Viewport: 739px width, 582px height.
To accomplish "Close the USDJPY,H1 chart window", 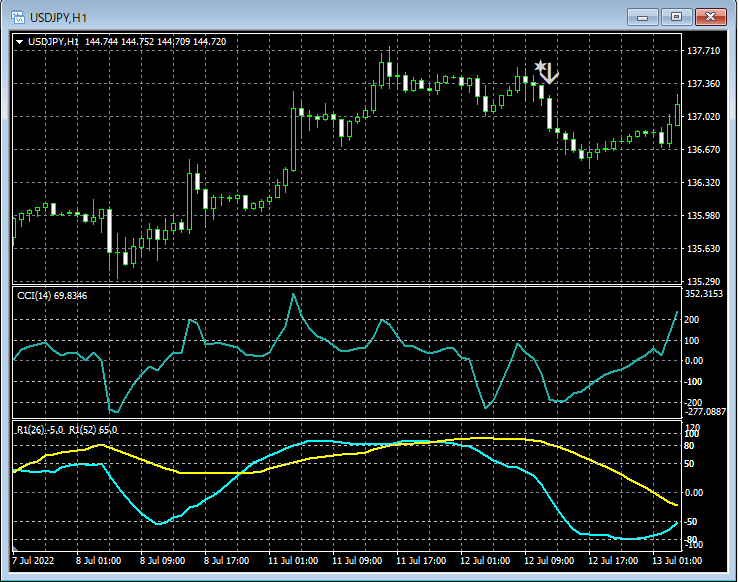I will [710, 16].
